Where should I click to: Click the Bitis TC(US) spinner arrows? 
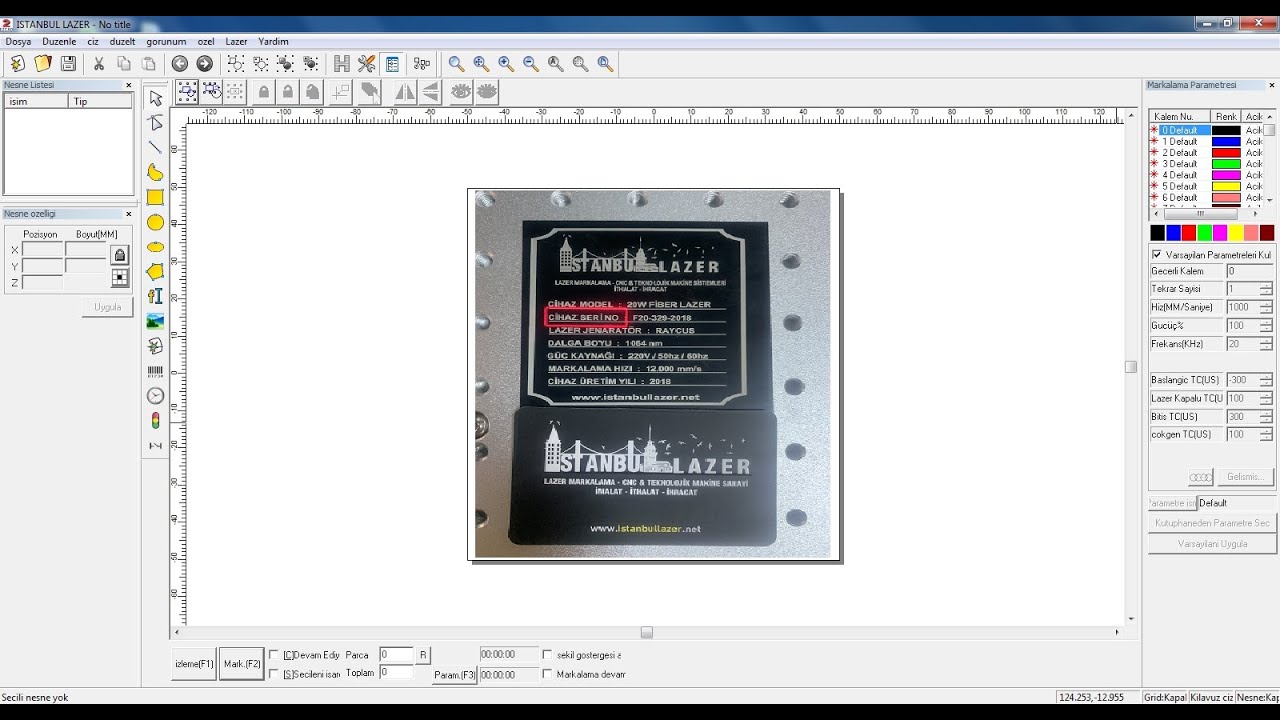coord(1266,416)
